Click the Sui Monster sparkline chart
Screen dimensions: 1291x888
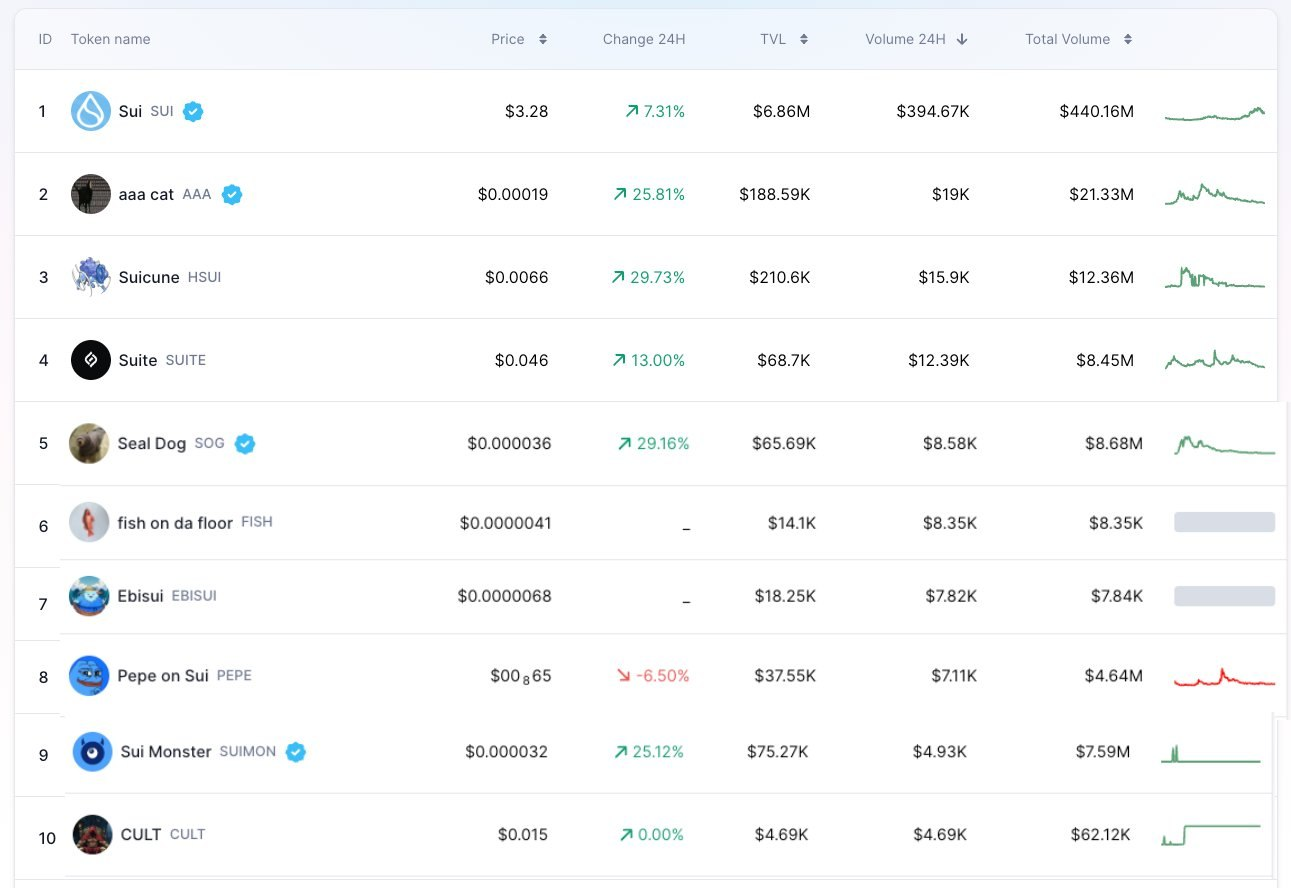point(1211,753)
